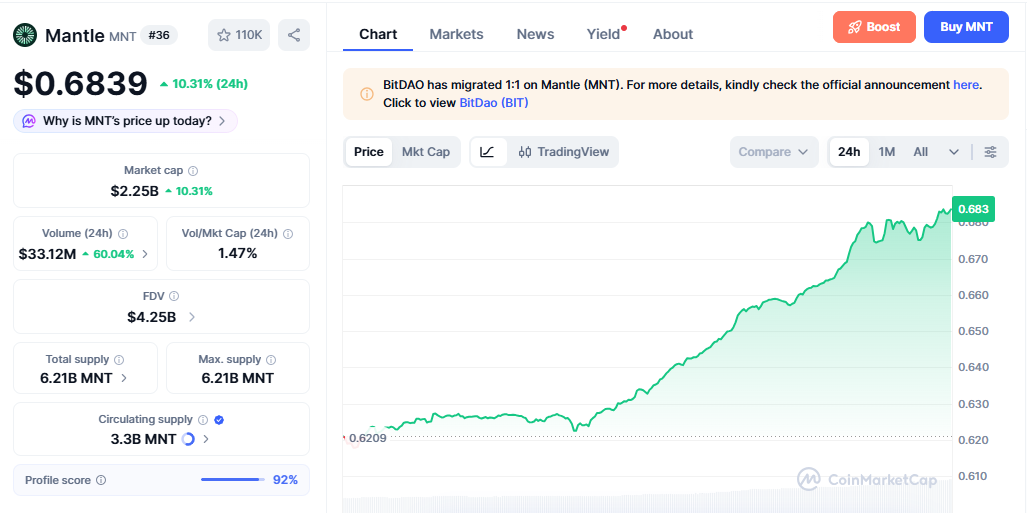This screenshot has height=513, width=1027.
Task: Expand FDV details chevron
Action: click(191, 317)
